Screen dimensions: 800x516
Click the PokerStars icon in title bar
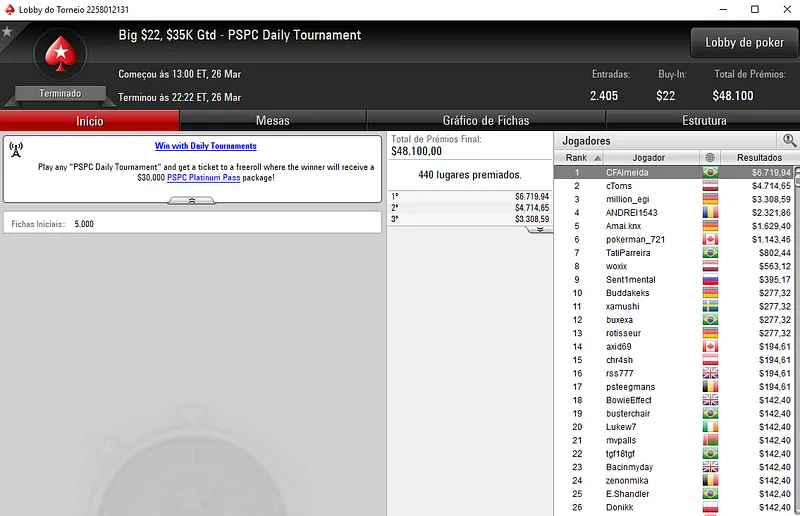click(x=9, y=9)
